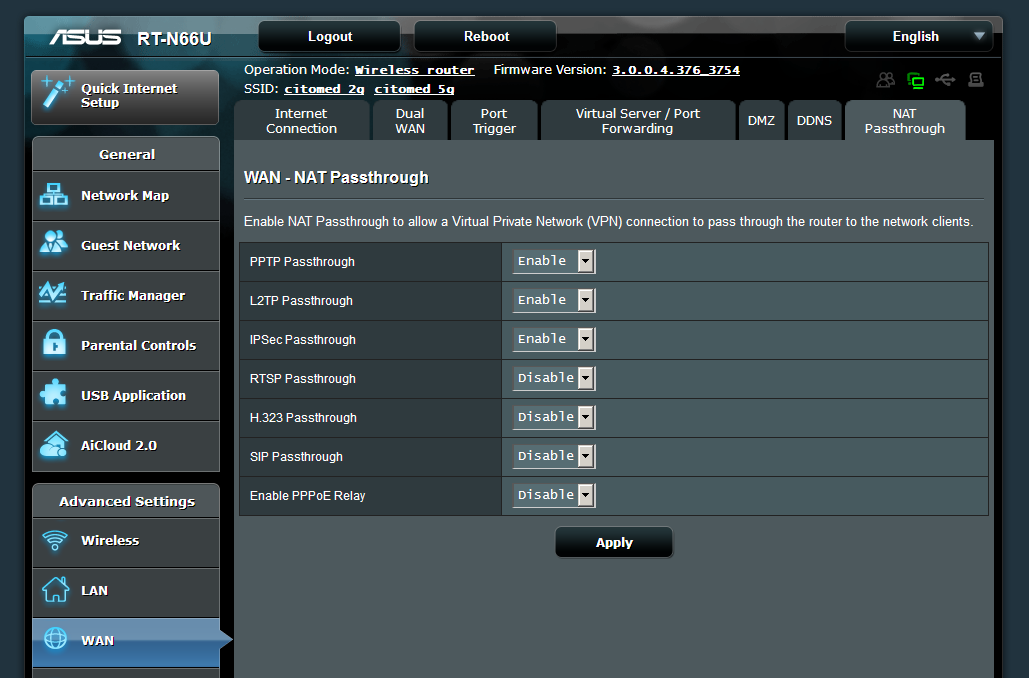This screenshot has width=1029, height=678.
Task: Change the Enable PPPoE Relay dropdown
Action: click(x=554, y=495)
